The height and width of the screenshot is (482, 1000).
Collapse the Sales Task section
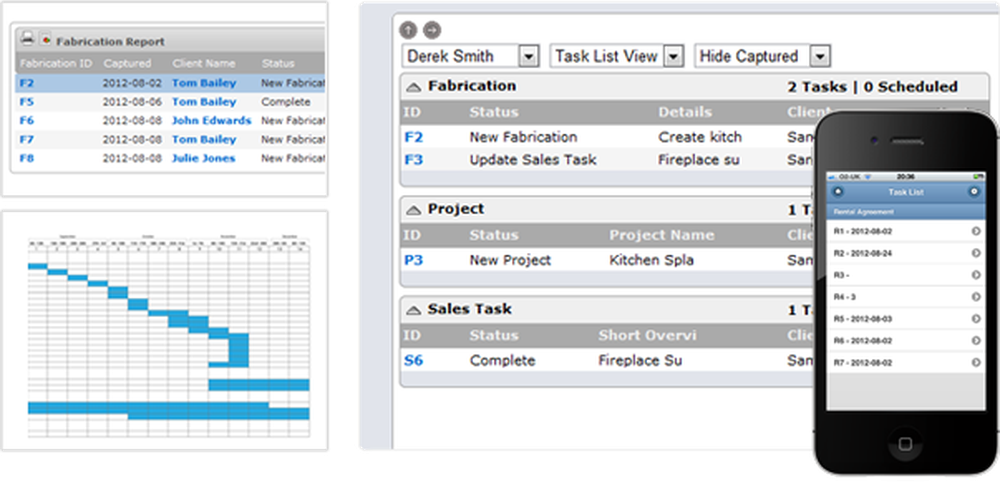[x=414, y=310]
